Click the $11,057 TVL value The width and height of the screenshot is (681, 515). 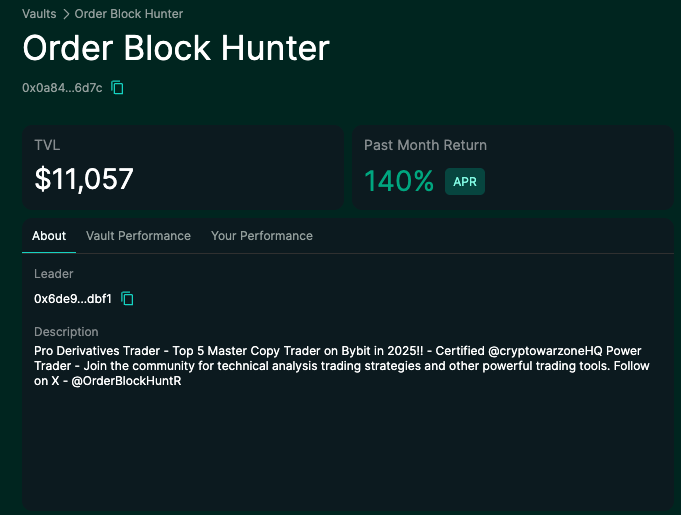pyautogui.click(x=84, y=179)
